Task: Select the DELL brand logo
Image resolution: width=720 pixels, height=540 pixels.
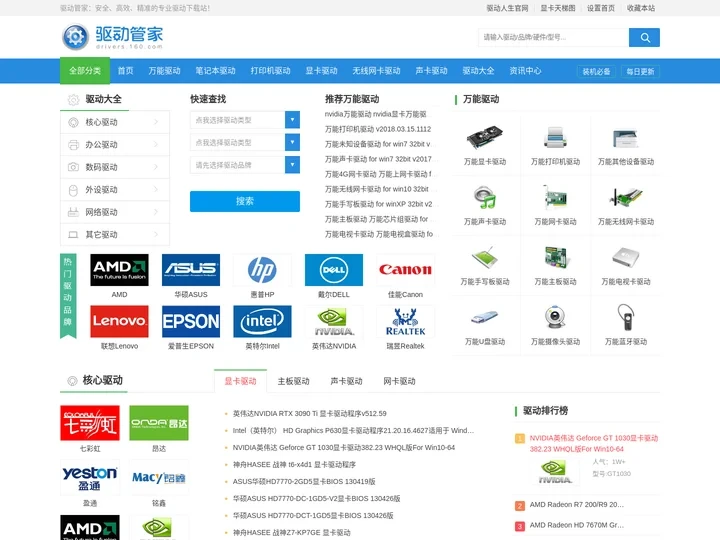Action: click(x=334, y=270)
